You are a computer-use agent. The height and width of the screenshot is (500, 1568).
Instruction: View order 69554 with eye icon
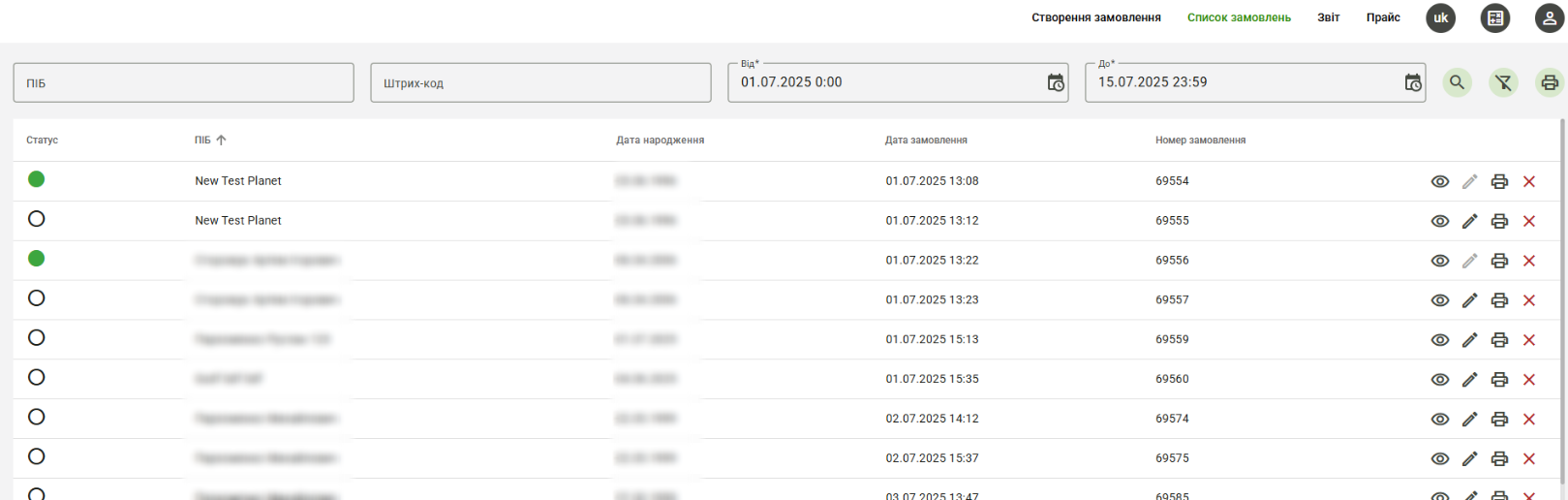[1440, 181]
